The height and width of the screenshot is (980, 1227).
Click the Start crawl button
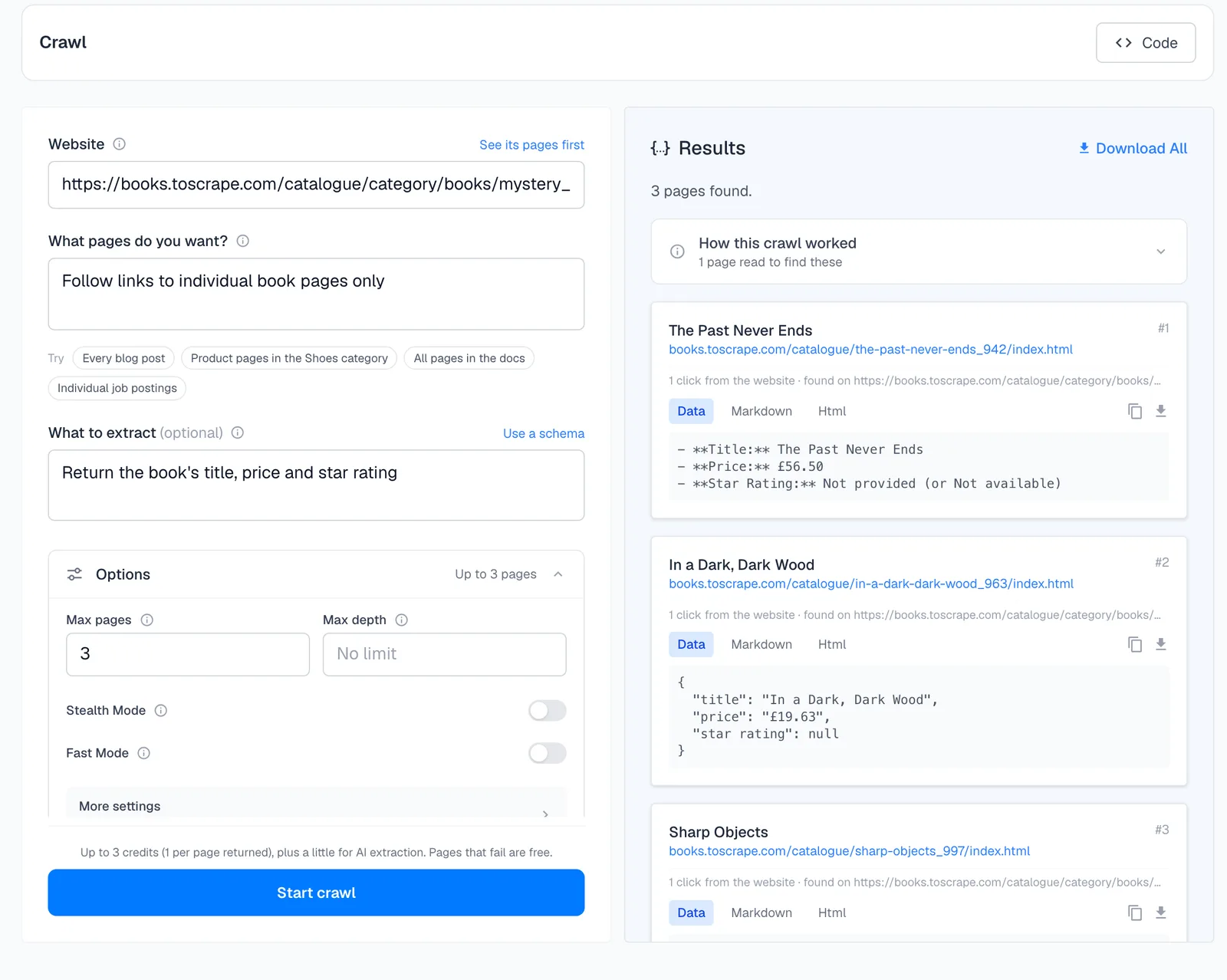(316, 893)
